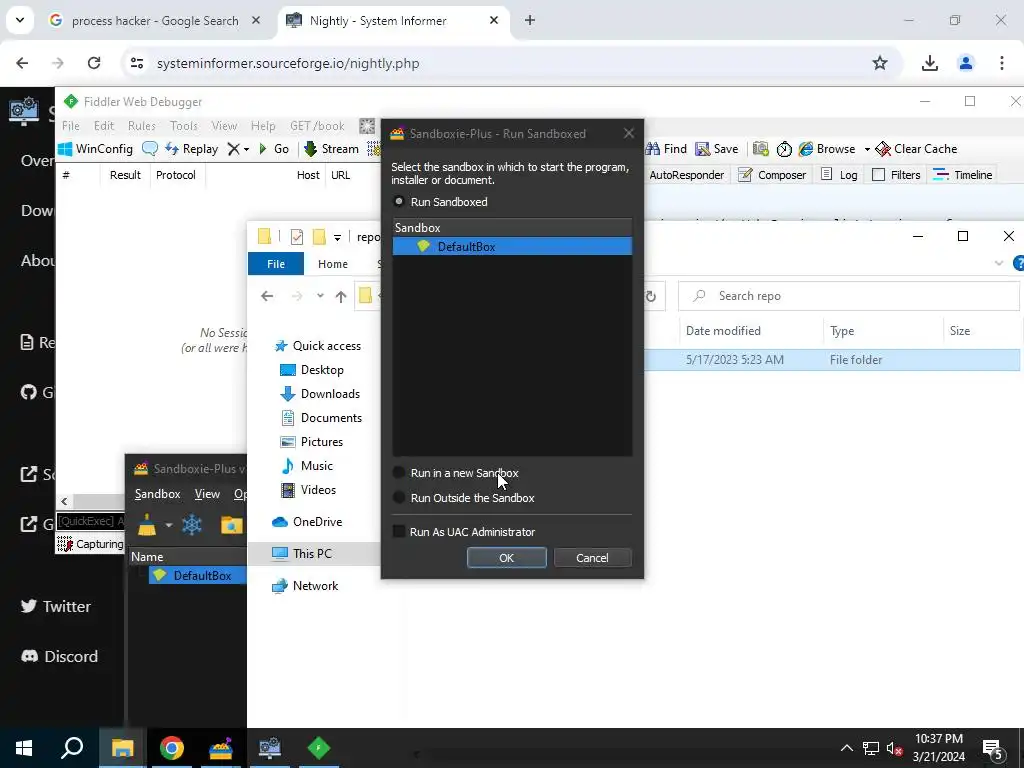Cancel the Run Sandboxed dialog

(592, 558)
